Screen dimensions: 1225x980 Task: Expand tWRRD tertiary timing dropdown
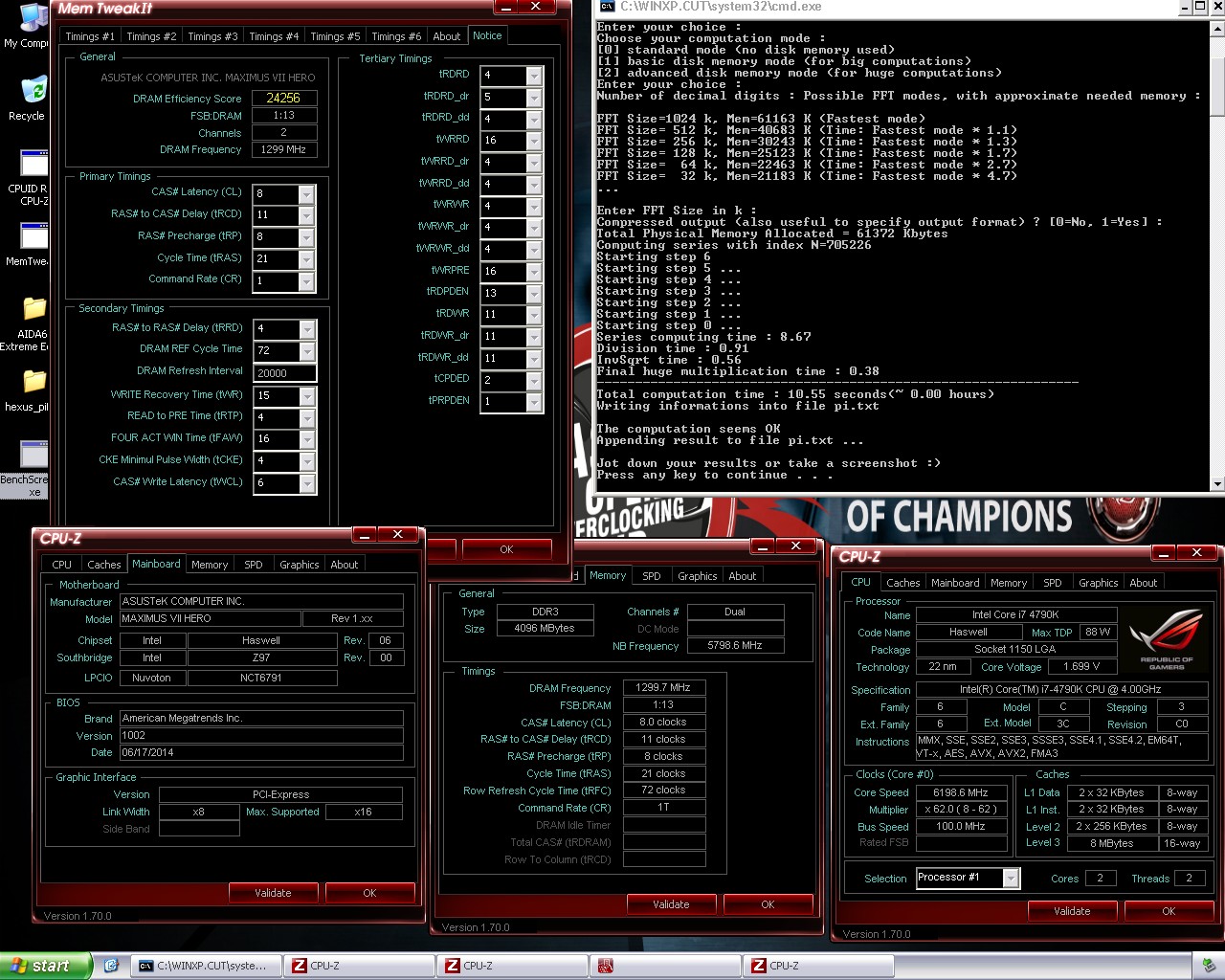coord(534,141)
